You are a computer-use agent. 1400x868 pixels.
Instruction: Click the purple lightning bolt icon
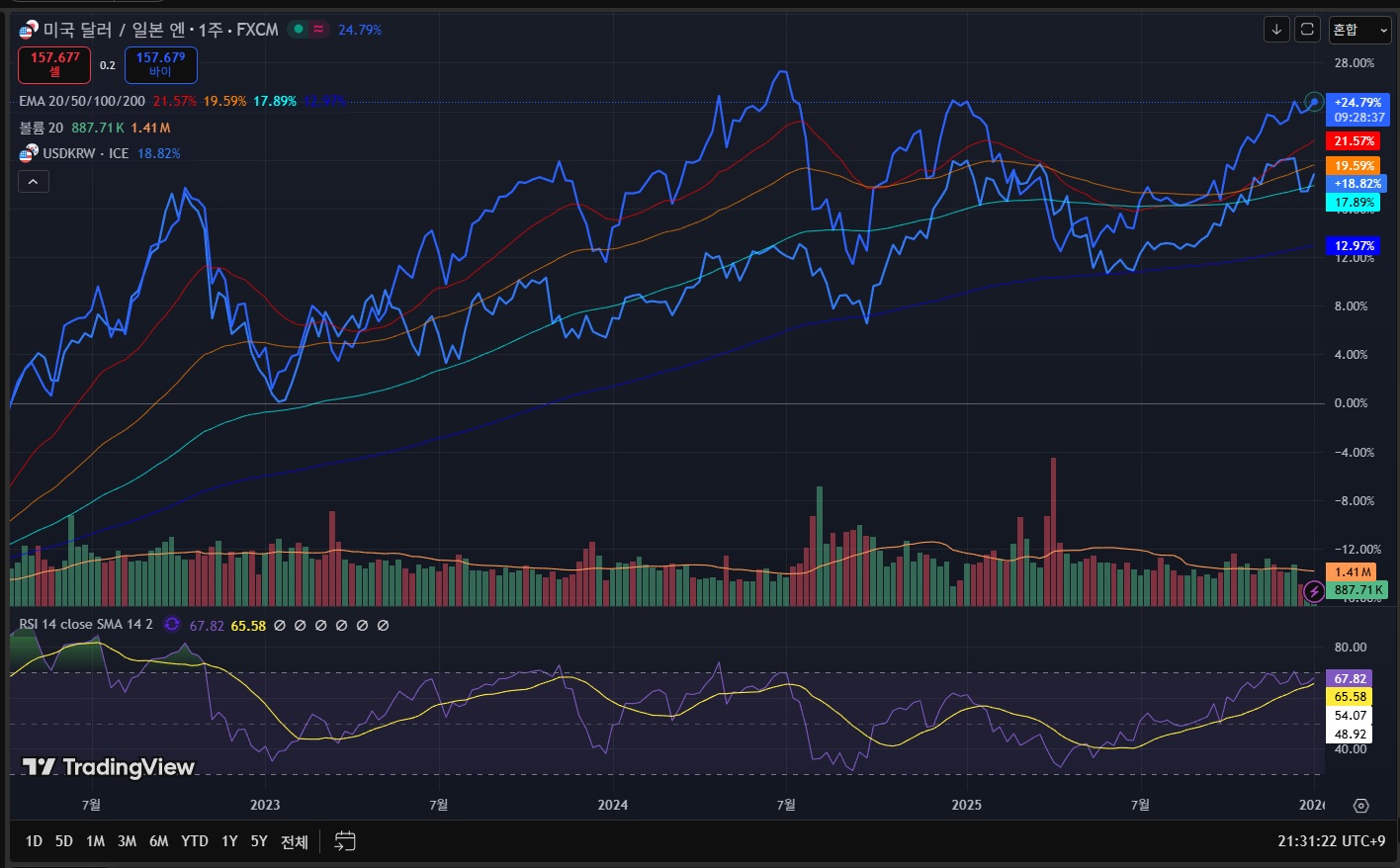[1314, 591]
